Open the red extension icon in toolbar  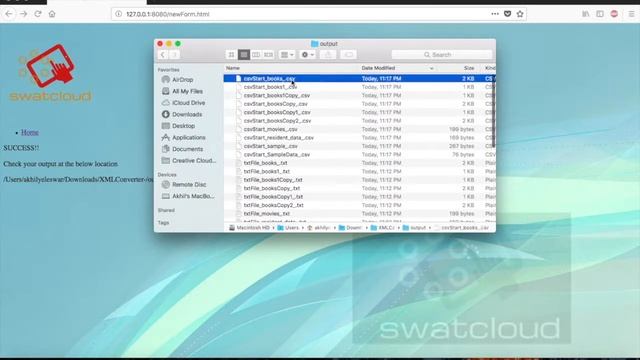click(614, 14)
